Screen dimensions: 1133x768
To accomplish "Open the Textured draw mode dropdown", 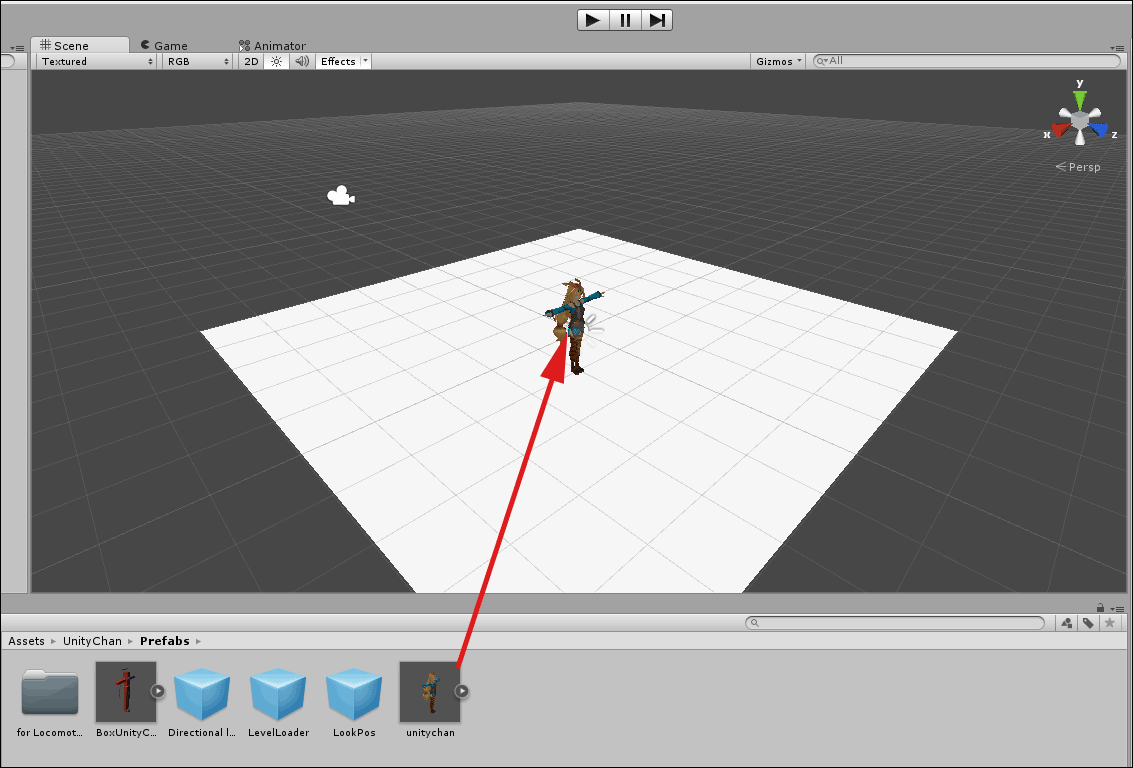I will click(97, 61).
